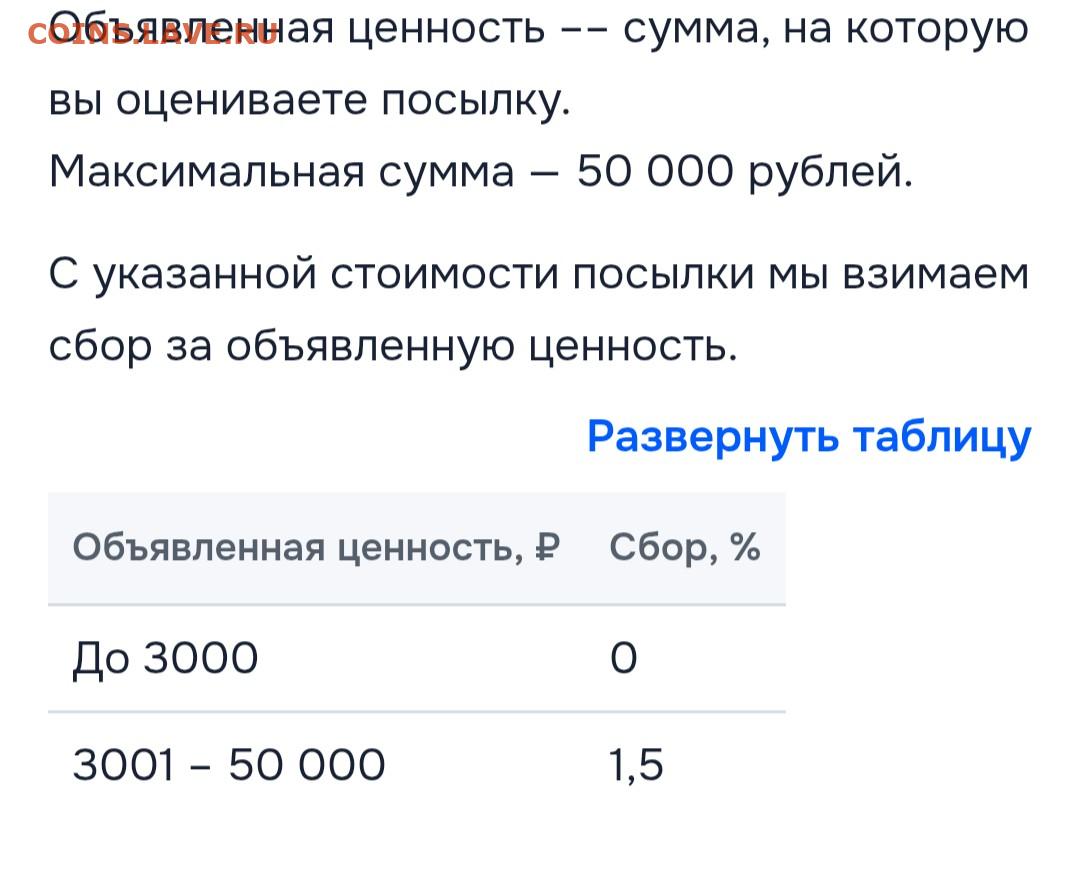Click the percent sign in the table header
Viewport: 1080px width, 896px height.
click(745, 548)
